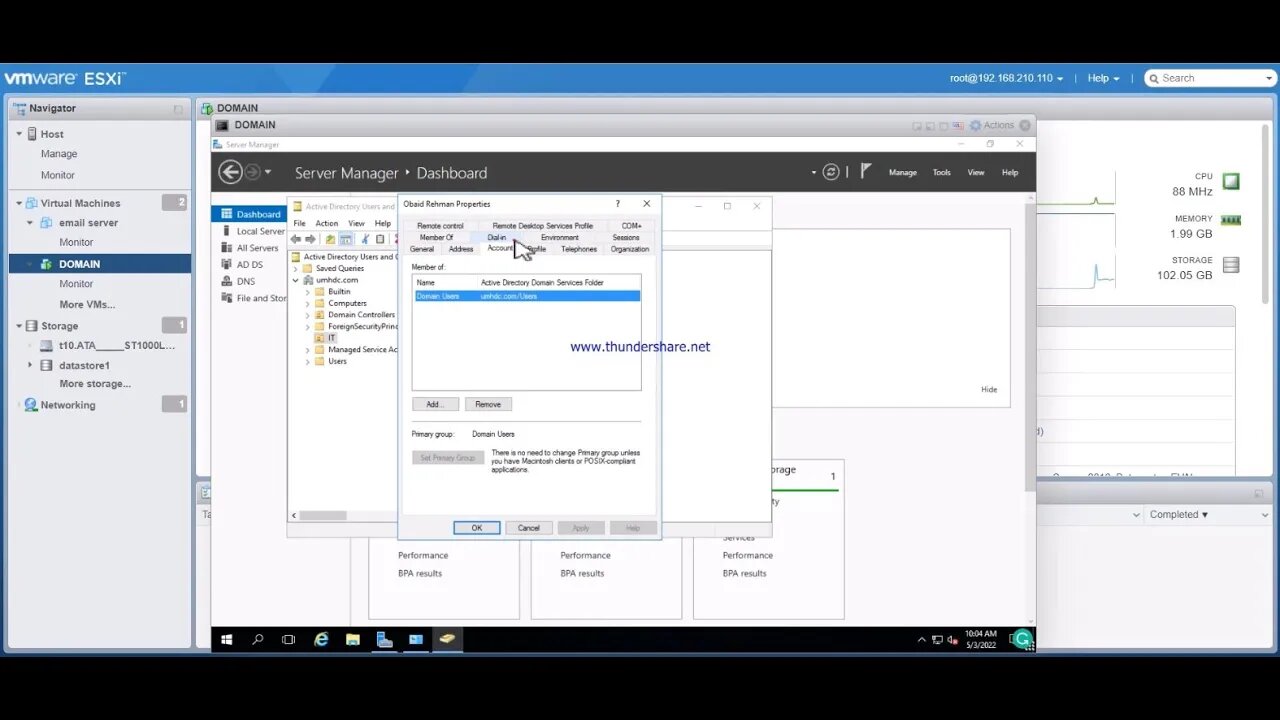Click More storage... link
This screenshot has width=1280, height=720.
point(95,384)
